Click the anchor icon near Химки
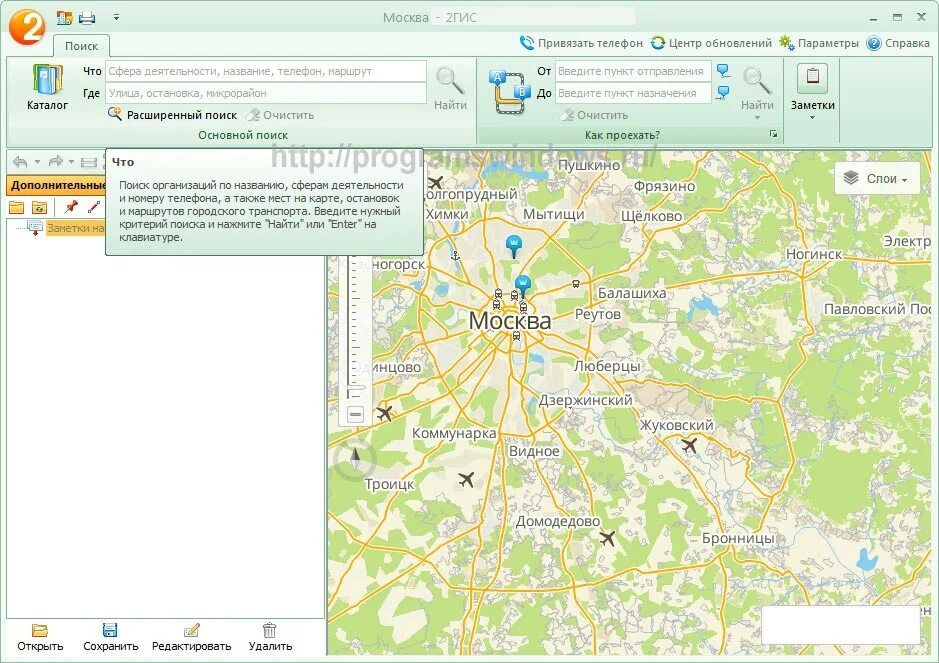The image size is (939, 663). (x=456, y=256)
